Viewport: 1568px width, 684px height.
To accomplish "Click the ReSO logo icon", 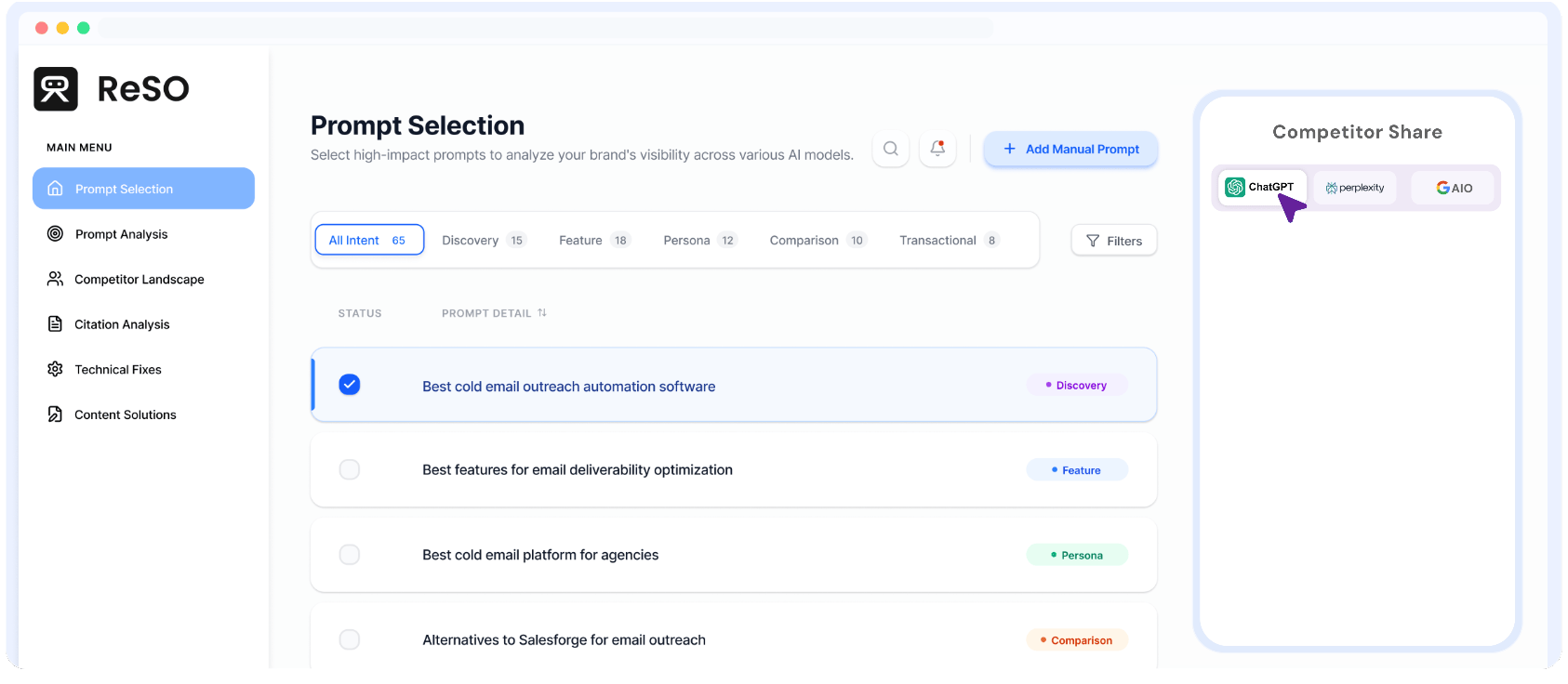I will pyautogui.click(x=56, y=87).
